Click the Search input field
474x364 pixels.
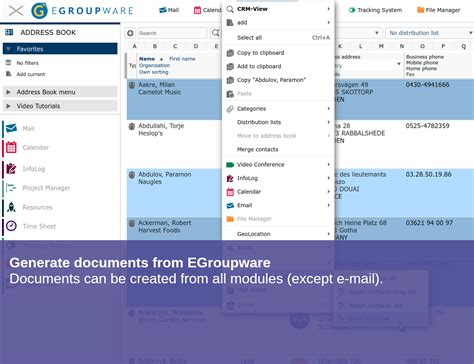click(172, 33)
